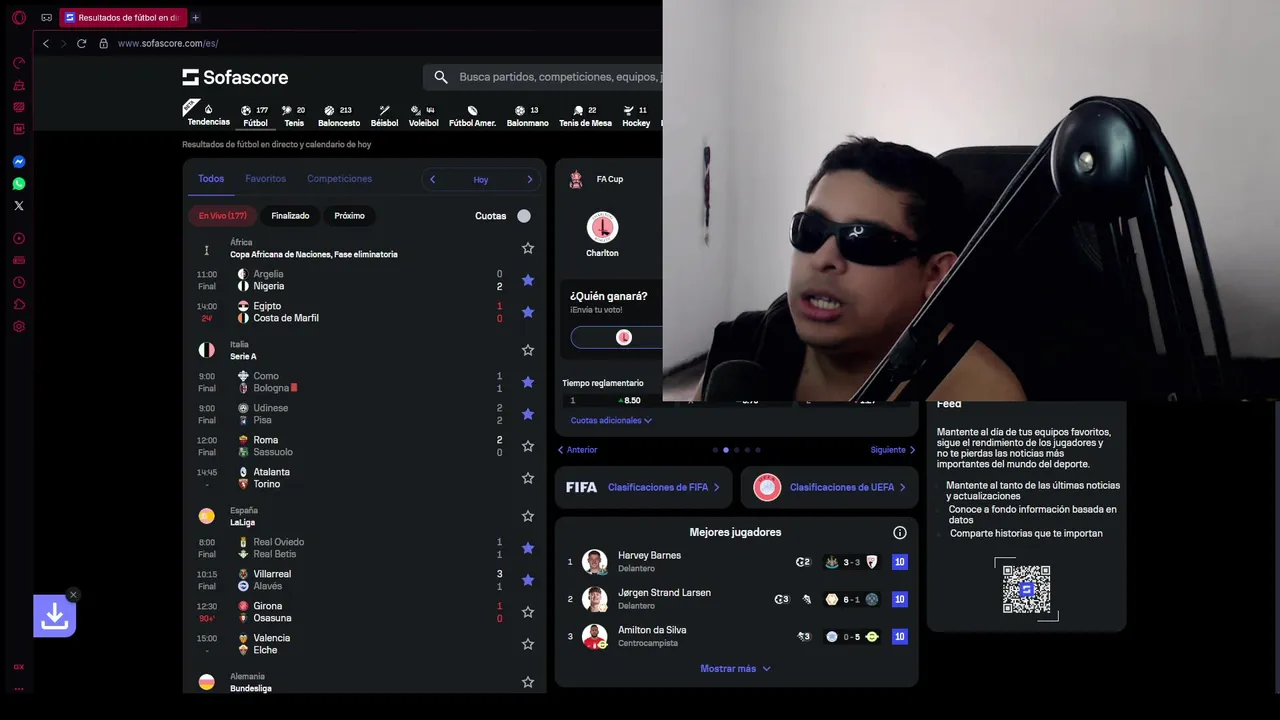Close the download app popup
1280x720 pixels.
73,595
